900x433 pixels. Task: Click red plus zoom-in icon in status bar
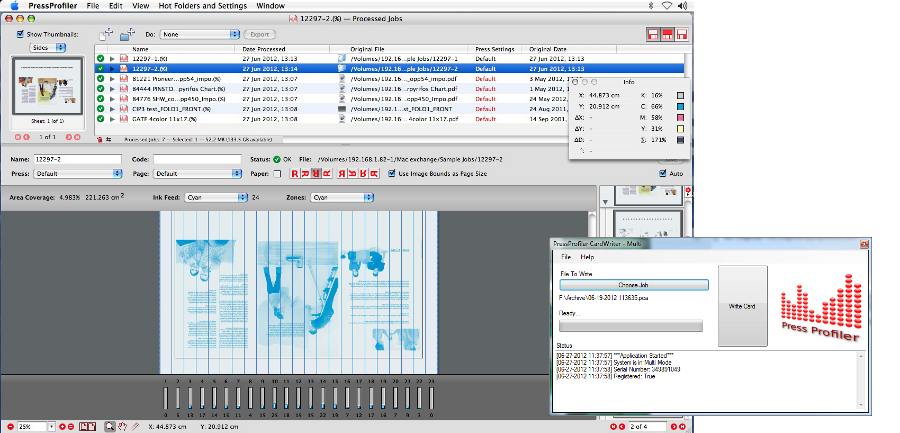tap(62, 427)
